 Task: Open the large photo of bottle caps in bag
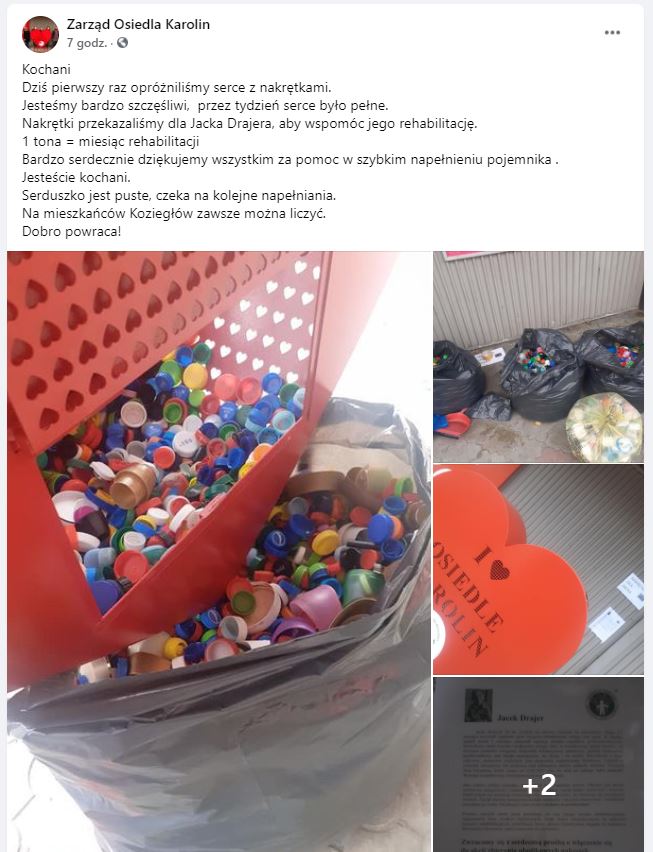tap(219, 551)
